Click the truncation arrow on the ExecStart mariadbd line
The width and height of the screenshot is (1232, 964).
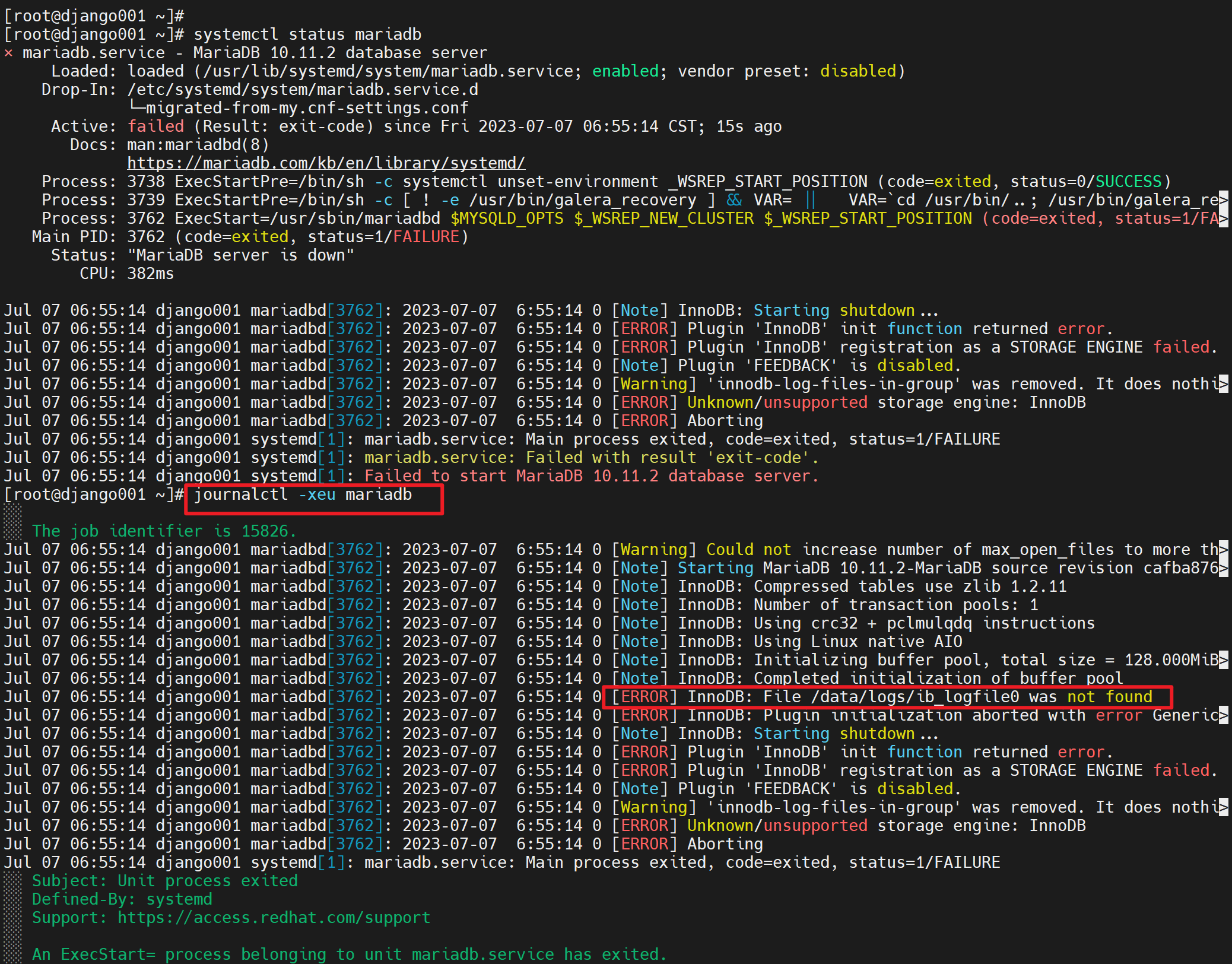pyautogui.click(x=1223, y=218)
